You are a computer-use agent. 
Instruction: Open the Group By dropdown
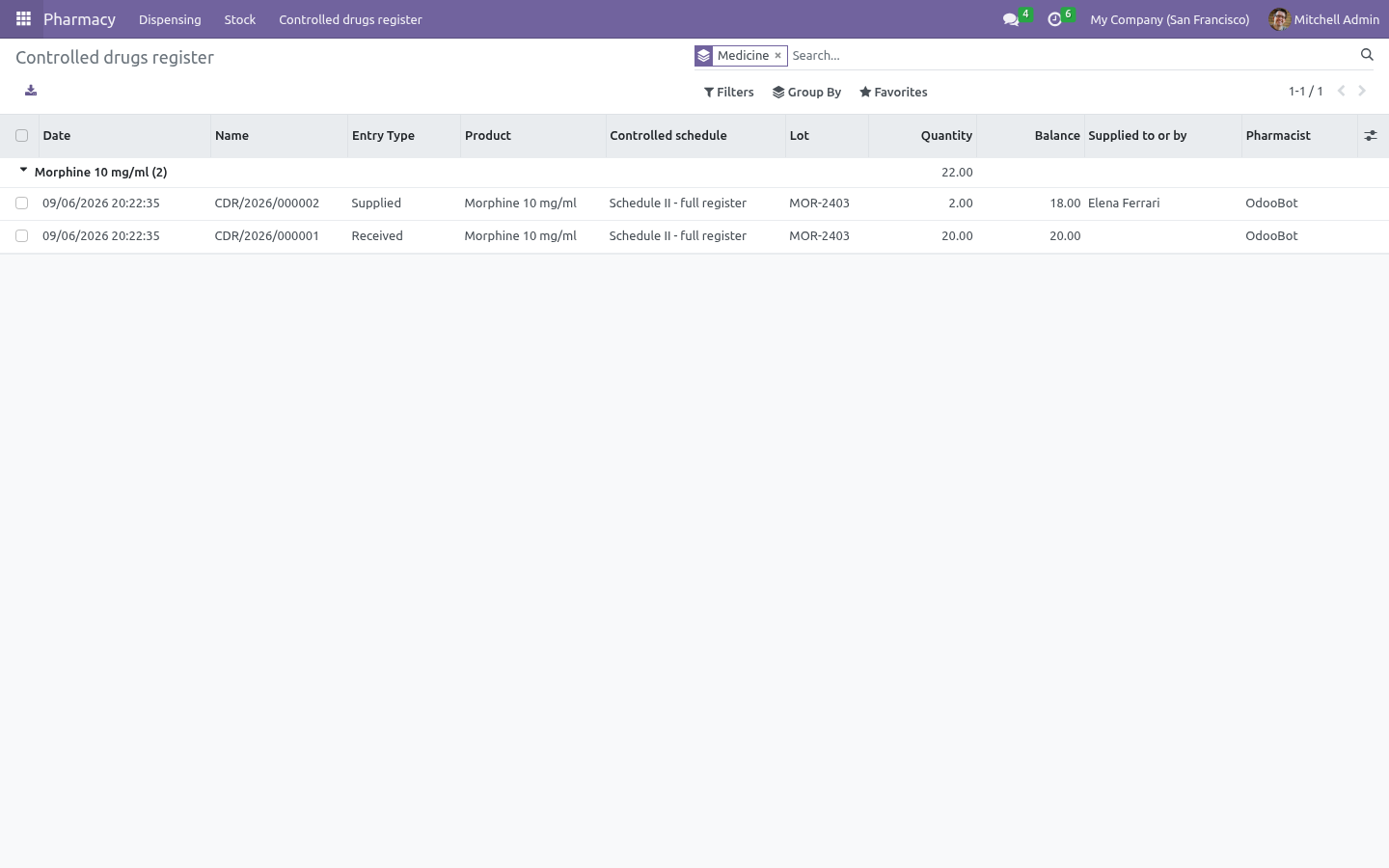click(x=807, y=93)
